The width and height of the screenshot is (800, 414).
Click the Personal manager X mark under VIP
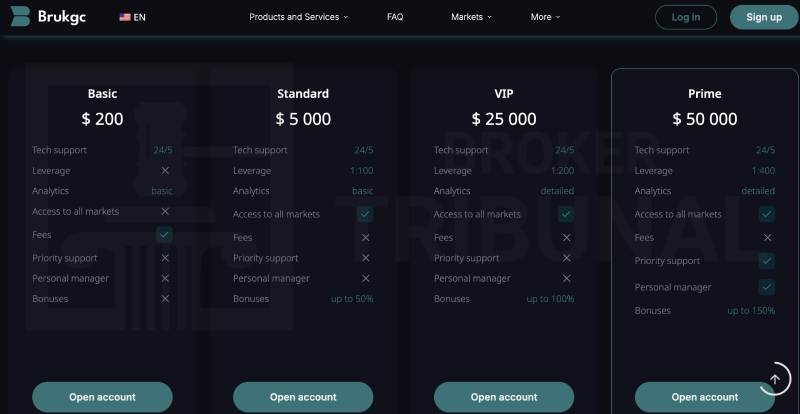pos(566,278)
